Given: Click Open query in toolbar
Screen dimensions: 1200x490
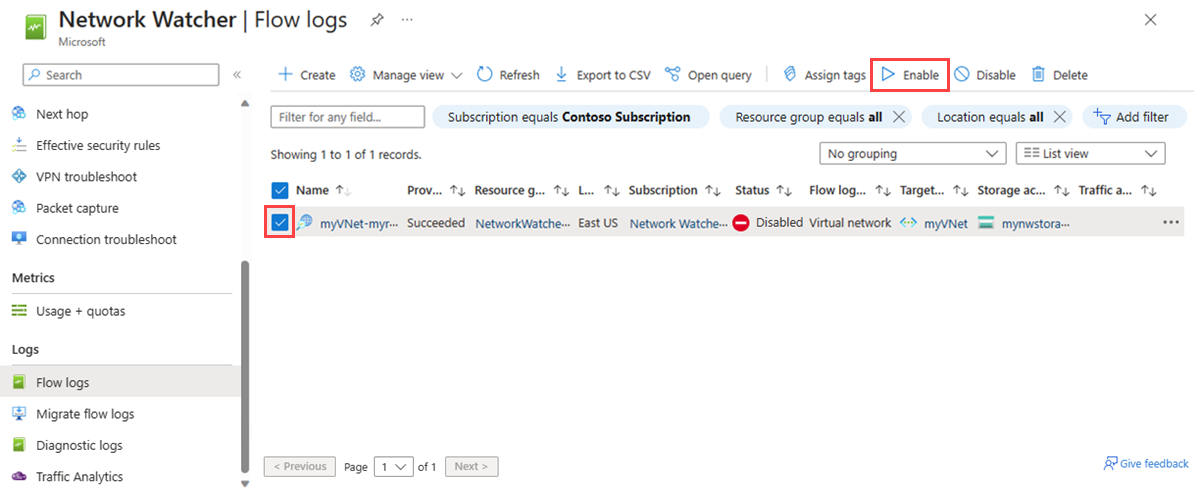Looking at the screenshot, I should (708, 75).
